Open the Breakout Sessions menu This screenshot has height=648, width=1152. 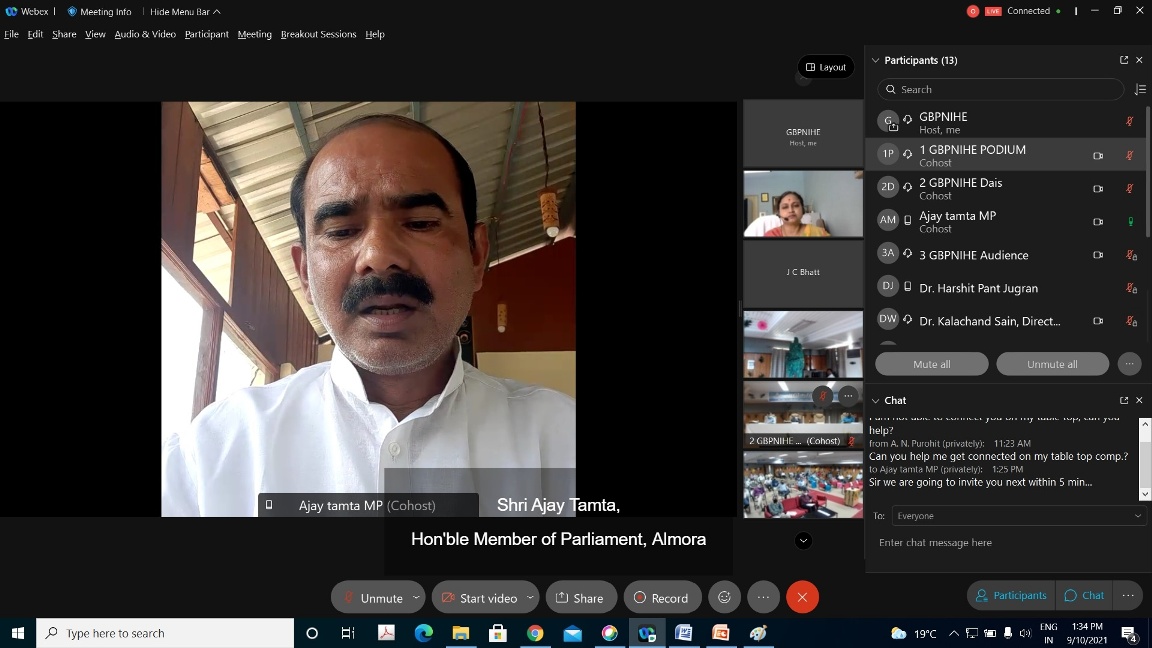click(318, 34)
